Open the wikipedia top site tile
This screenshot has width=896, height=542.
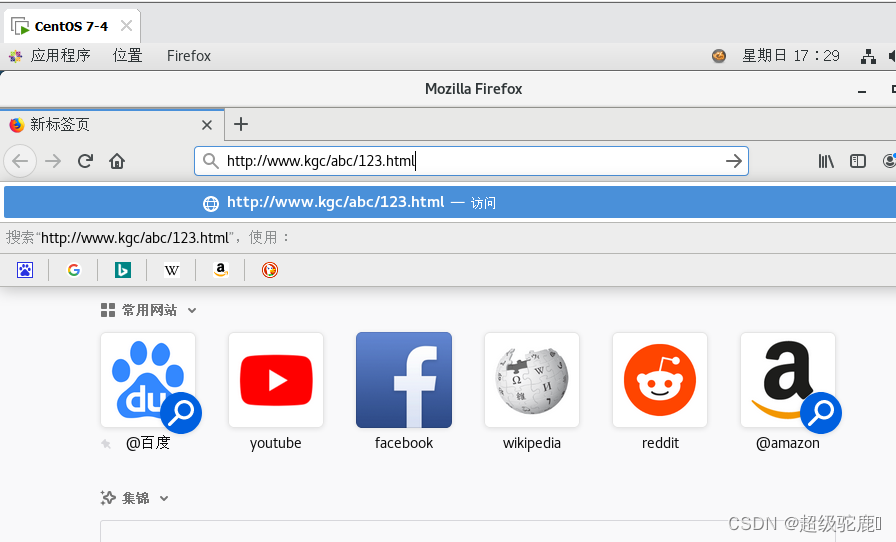pyautogui.click(x=532, y=380)
